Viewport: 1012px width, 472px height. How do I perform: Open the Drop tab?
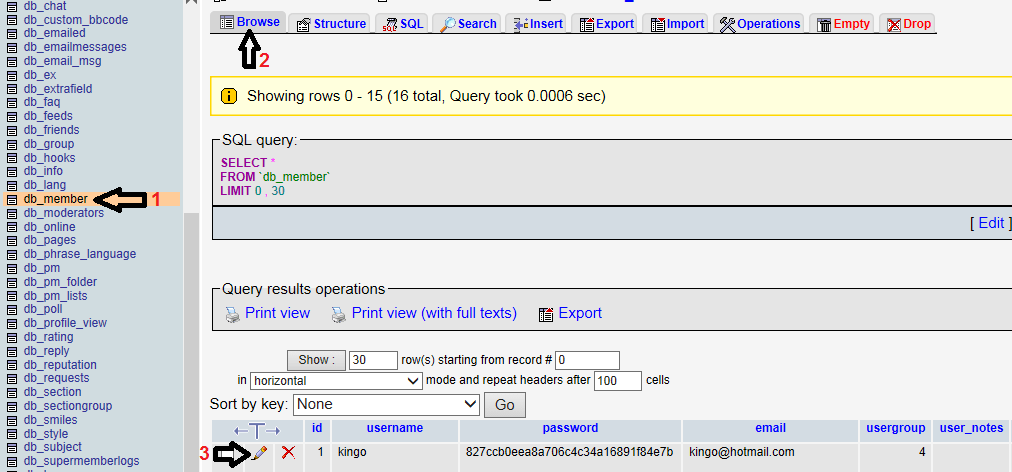(909, 24)
